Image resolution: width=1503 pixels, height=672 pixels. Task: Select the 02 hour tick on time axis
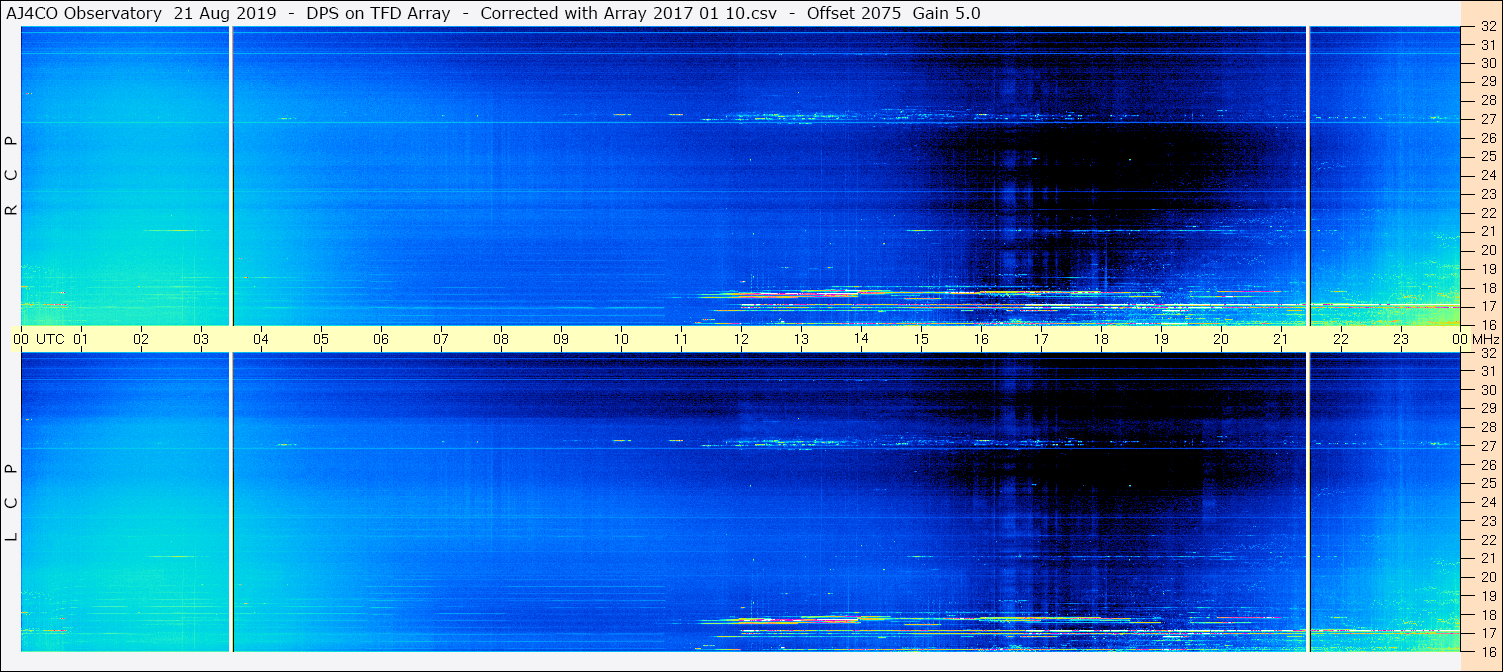(x=141, y=339)
